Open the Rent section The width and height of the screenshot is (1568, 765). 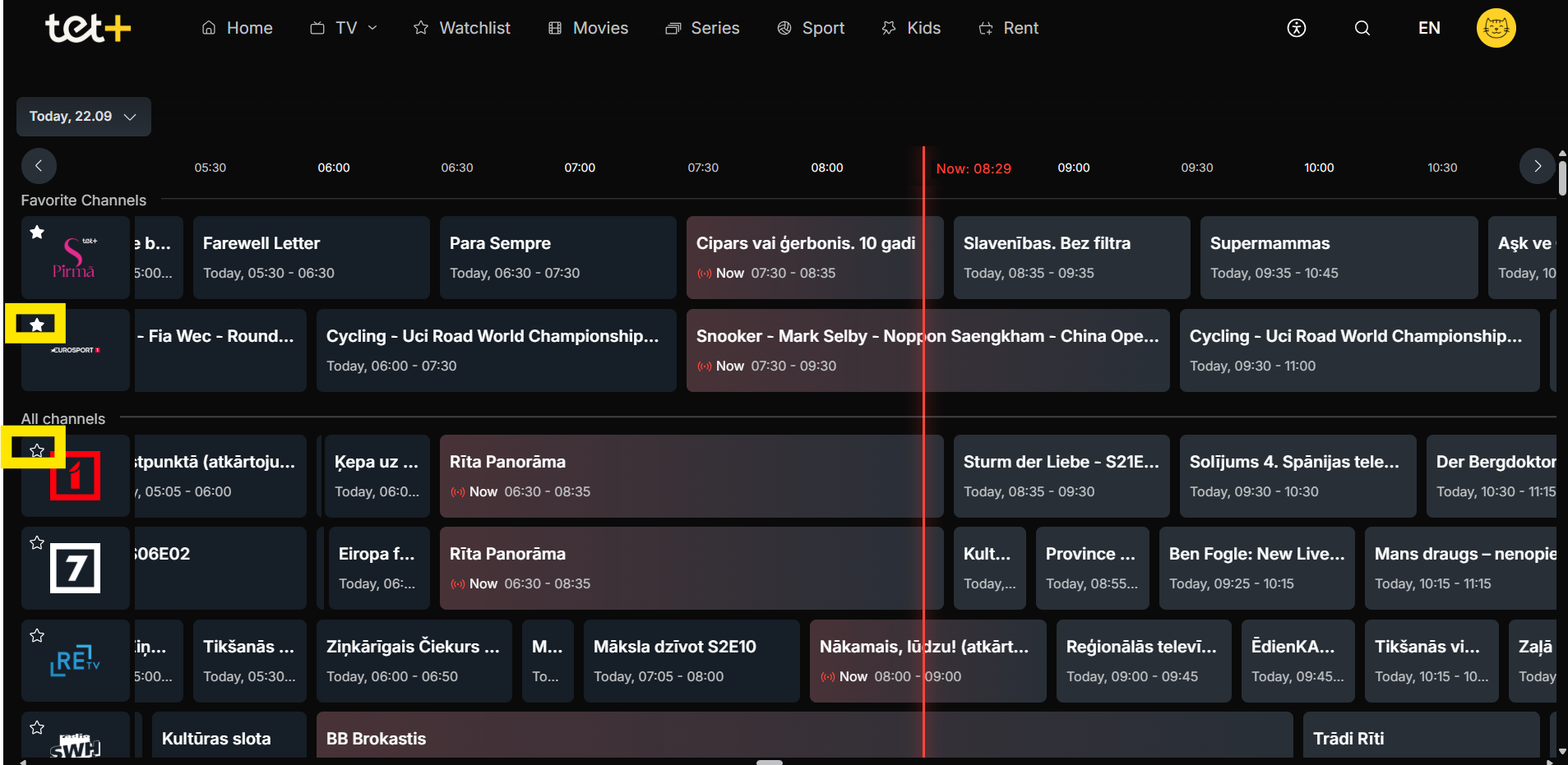pos(1008,28)
